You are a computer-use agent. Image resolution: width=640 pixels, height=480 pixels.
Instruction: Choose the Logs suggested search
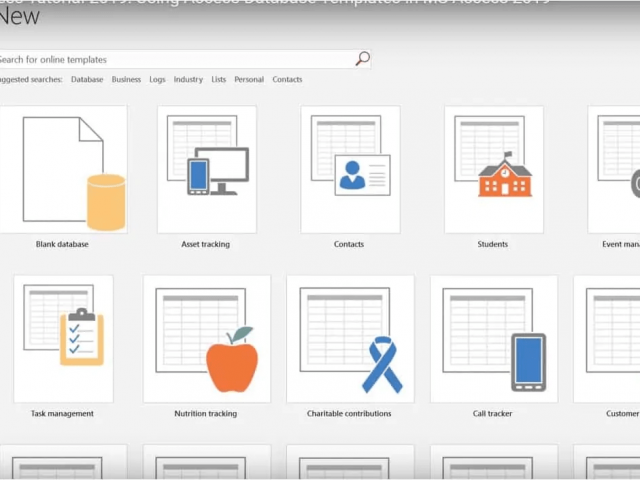tap(157, 80)
